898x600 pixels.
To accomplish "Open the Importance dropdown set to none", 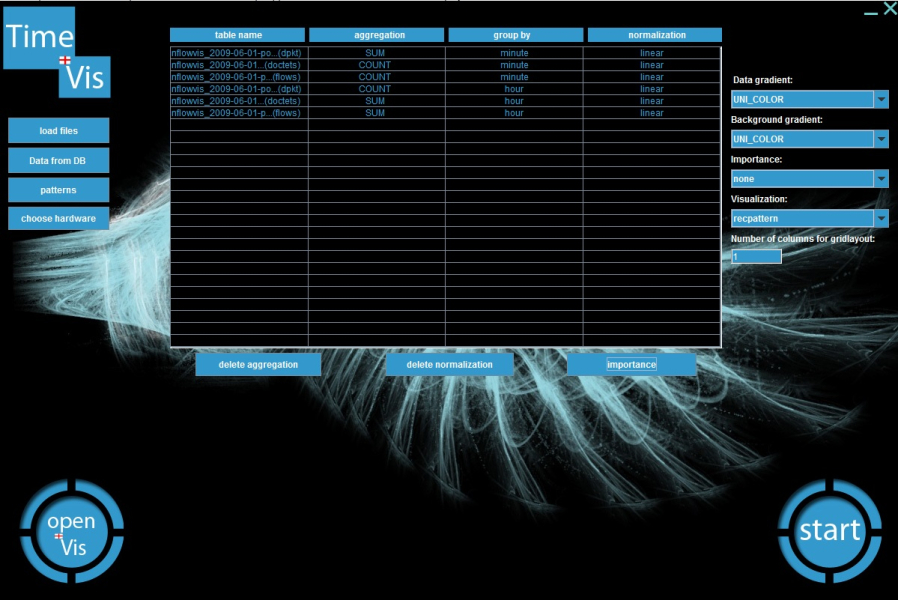I will pos(881,179).
